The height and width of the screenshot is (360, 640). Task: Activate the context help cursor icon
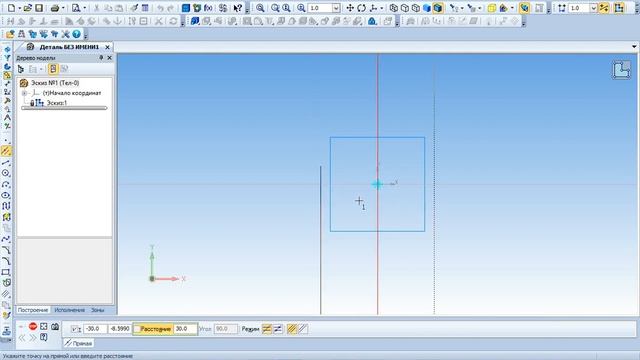[238, 8]
